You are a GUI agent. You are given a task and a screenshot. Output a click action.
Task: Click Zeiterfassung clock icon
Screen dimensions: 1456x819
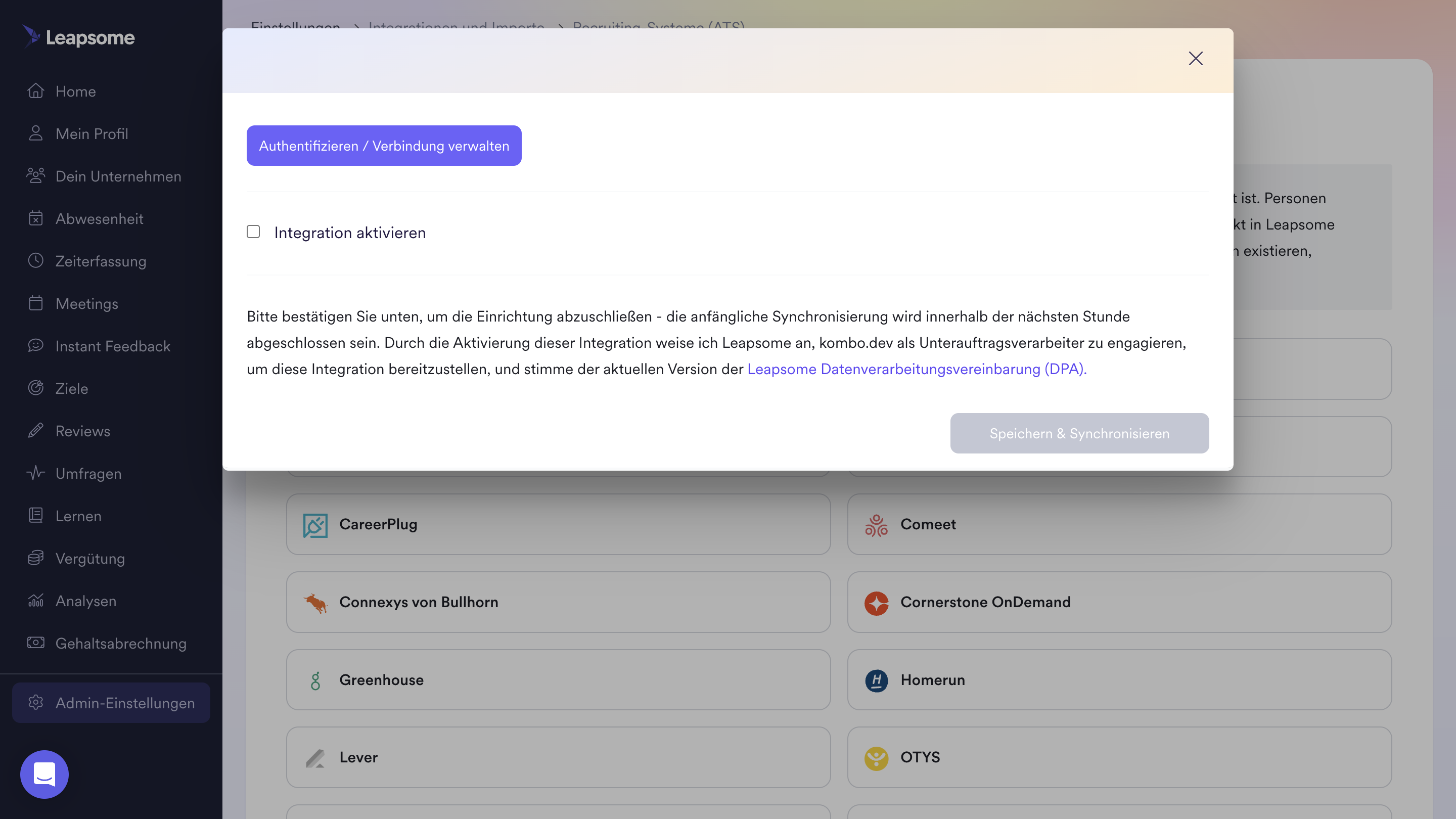click(x=35, y=260)
